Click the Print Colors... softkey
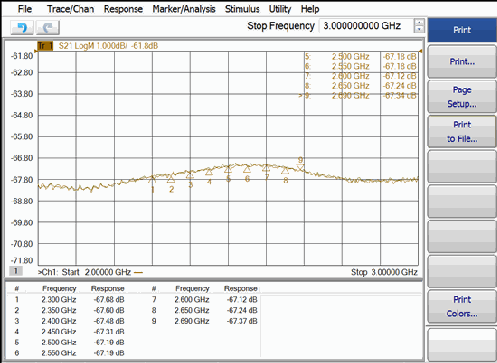The height and width of the screenshot is (363, 497). click(462, 307)
